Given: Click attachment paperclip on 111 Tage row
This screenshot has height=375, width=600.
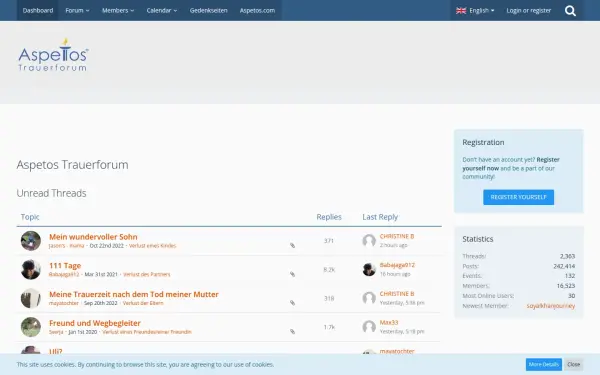Looking at the screenshot, I should pos(292,274).
